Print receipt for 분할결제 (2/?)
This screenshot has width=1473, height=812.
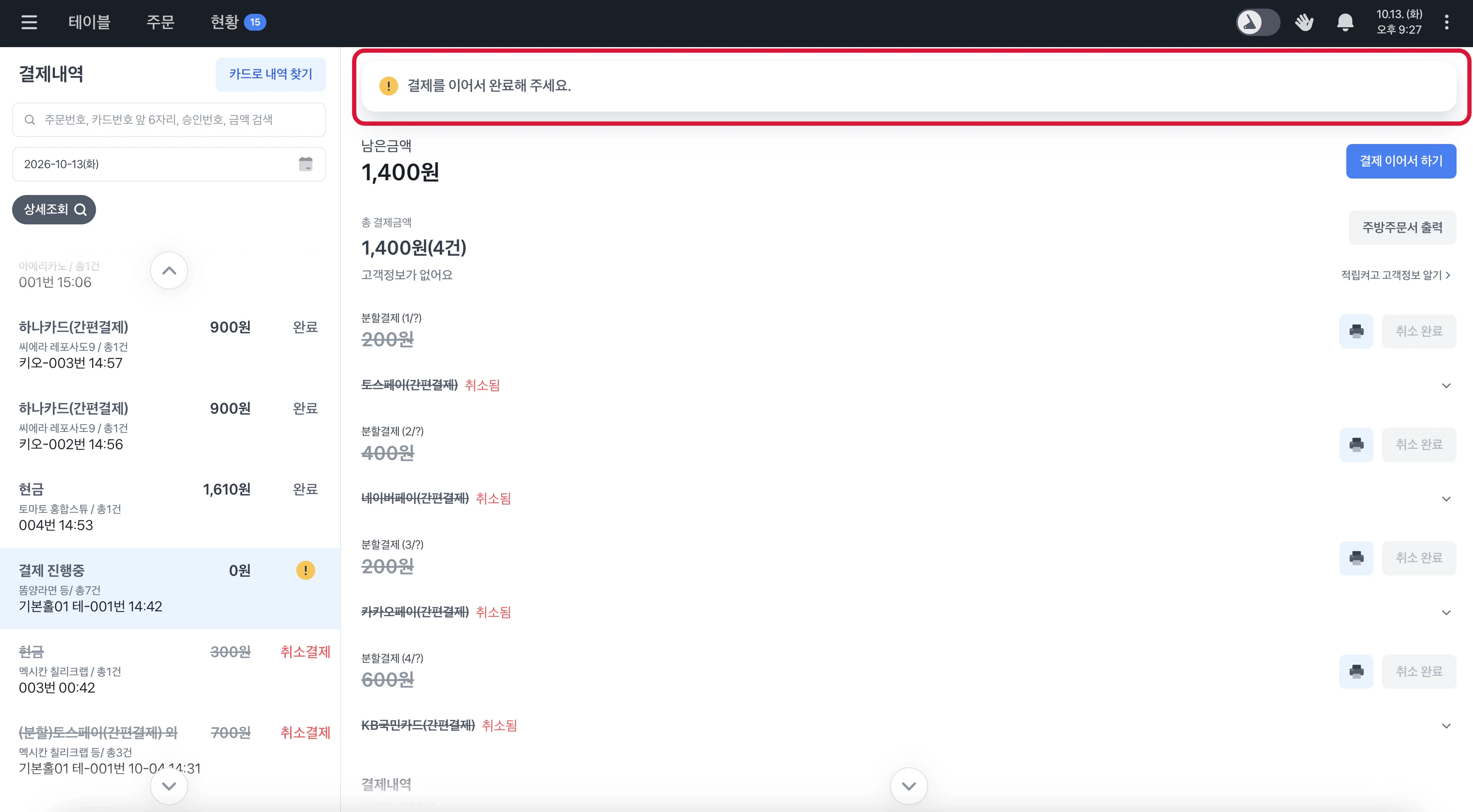pos(1356,444)
